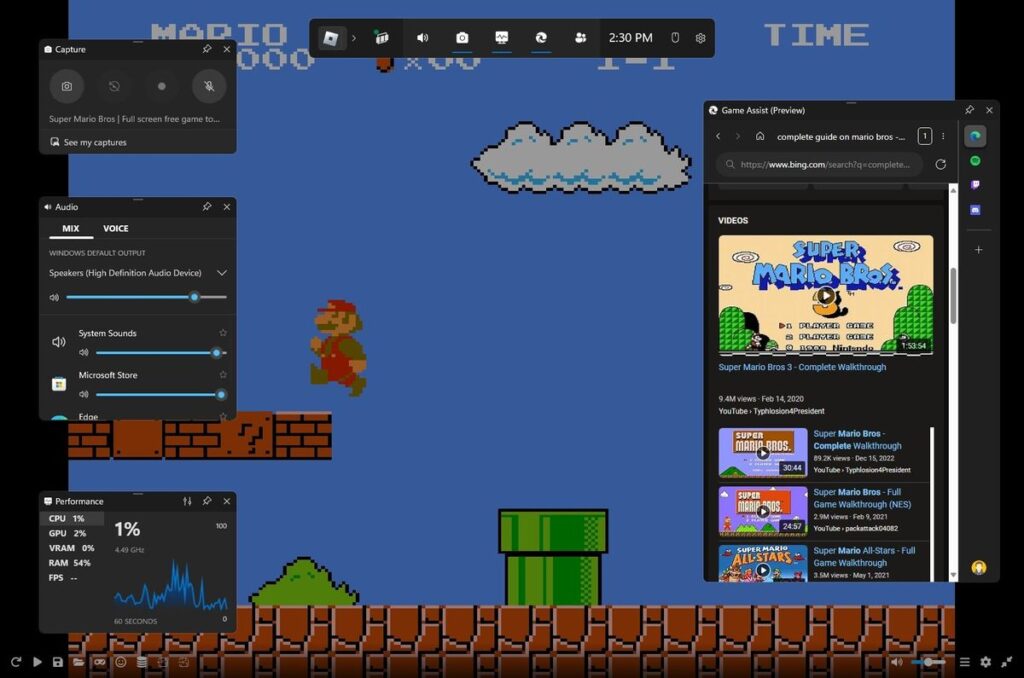Open Super Mario Bros 3 Complete Walkthrough link
The width and height of the screenshot is (1024, 678).
coord(801,367)
